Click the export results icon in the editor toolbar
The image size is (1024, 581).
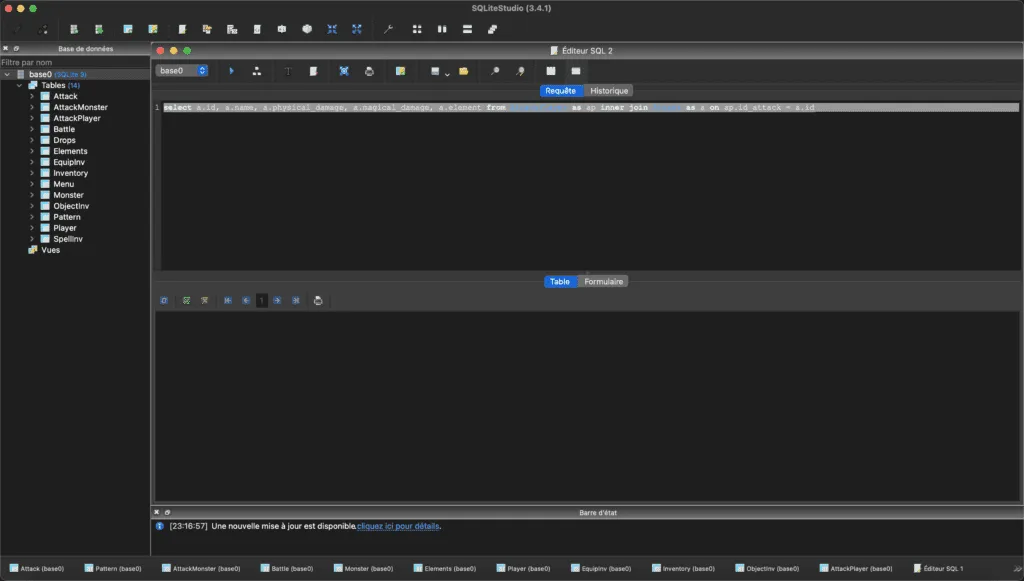344,71
